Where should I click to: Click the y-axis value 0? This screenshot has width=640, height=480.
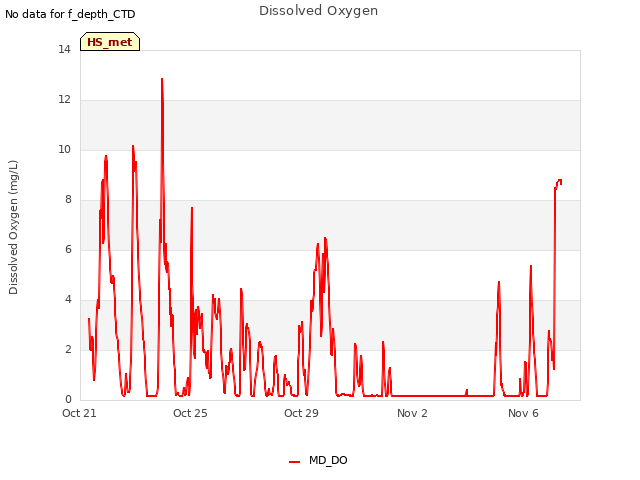point(68,399)
